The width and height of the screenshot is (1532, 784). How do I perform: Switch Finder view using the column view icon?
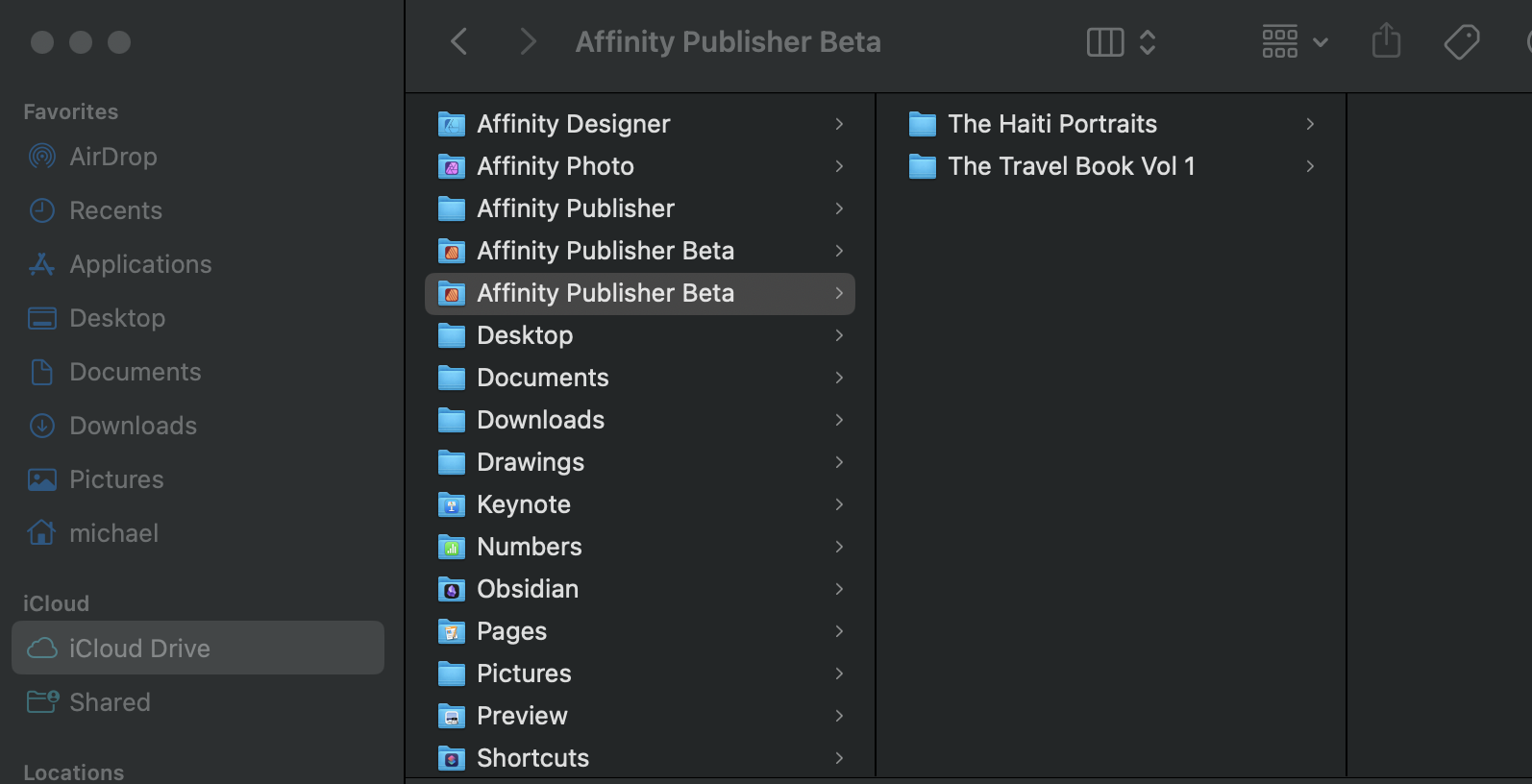(1105, 42)
